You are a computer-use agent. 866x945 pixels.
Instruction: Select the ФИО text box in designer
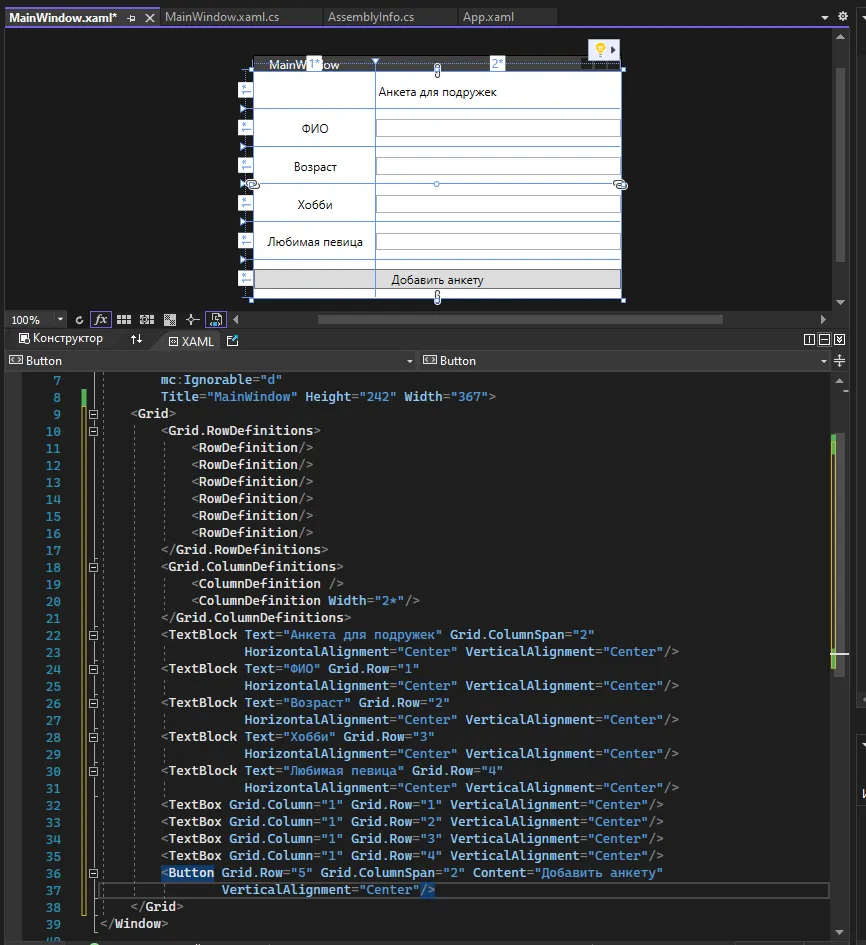pyautogui.click(x=498, y=128)
